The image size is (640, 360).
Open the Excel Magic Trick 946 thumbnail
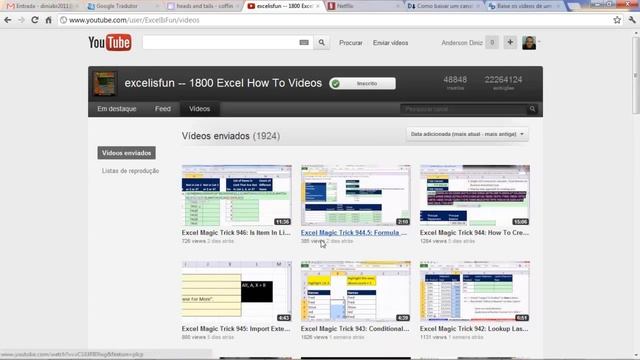coord(237,195)
